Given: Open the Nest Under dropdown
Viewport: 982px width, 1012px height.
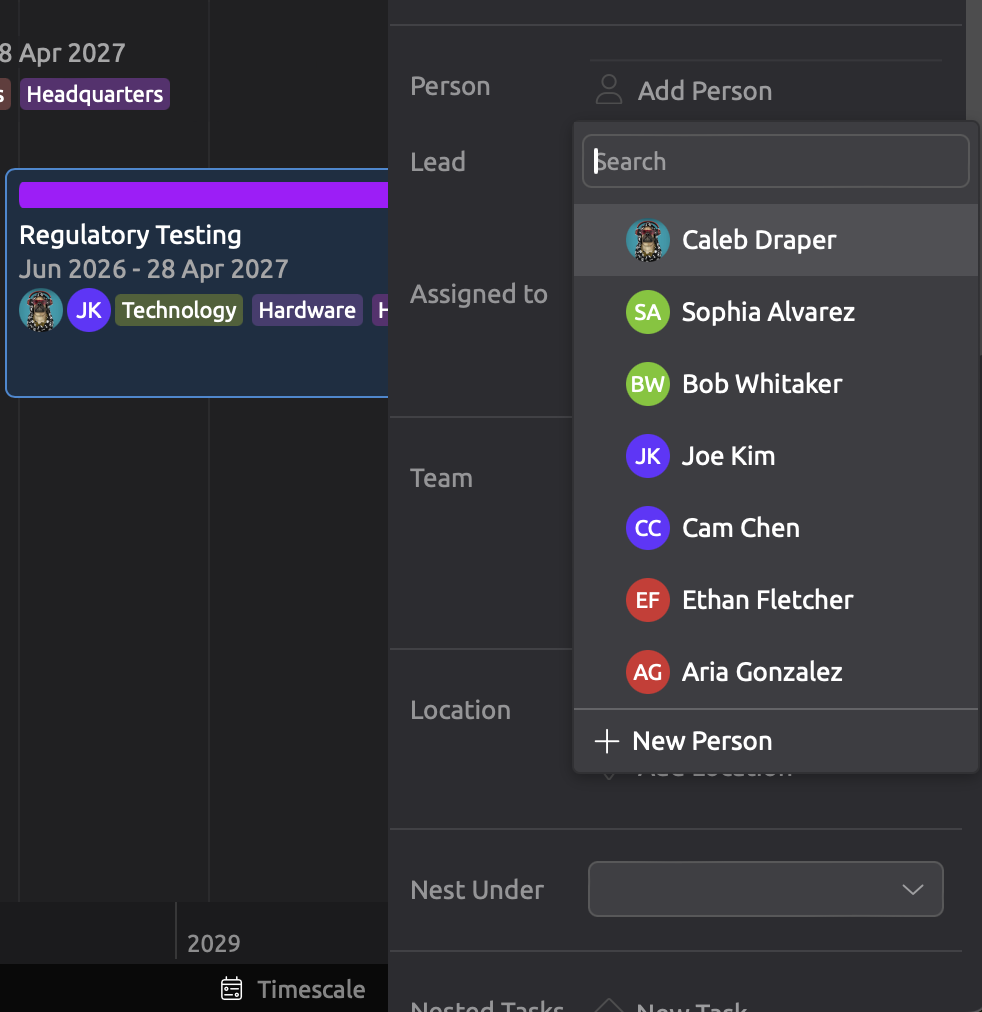Looking at the screenshot, I should 765,889.
